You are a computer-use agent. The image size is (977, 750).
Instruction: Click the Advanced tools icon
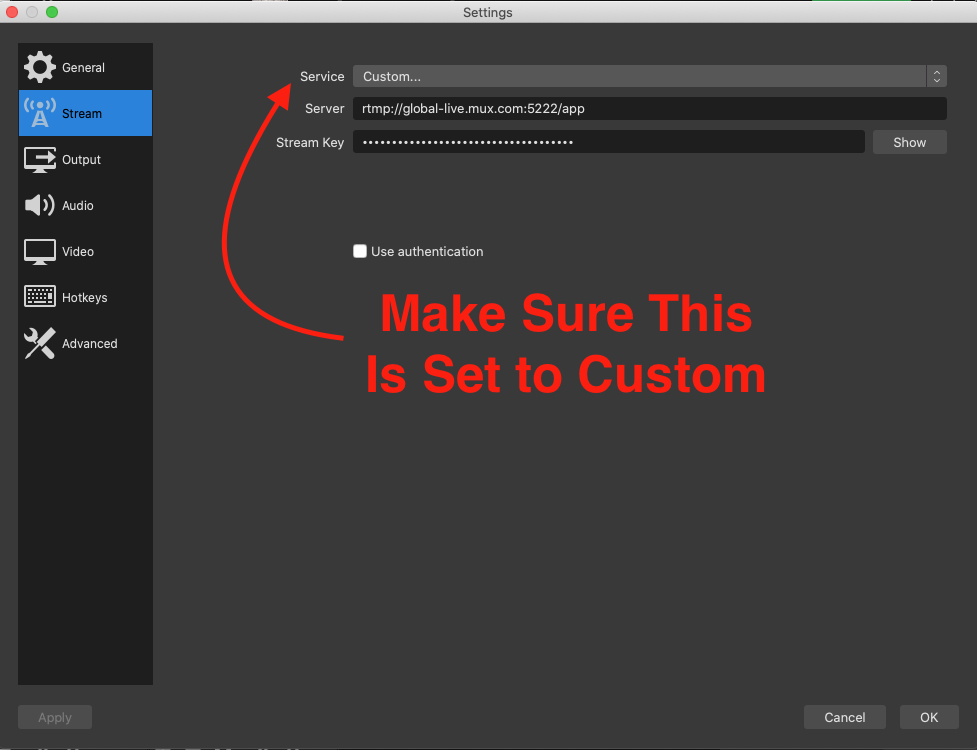tap(40, 343)
